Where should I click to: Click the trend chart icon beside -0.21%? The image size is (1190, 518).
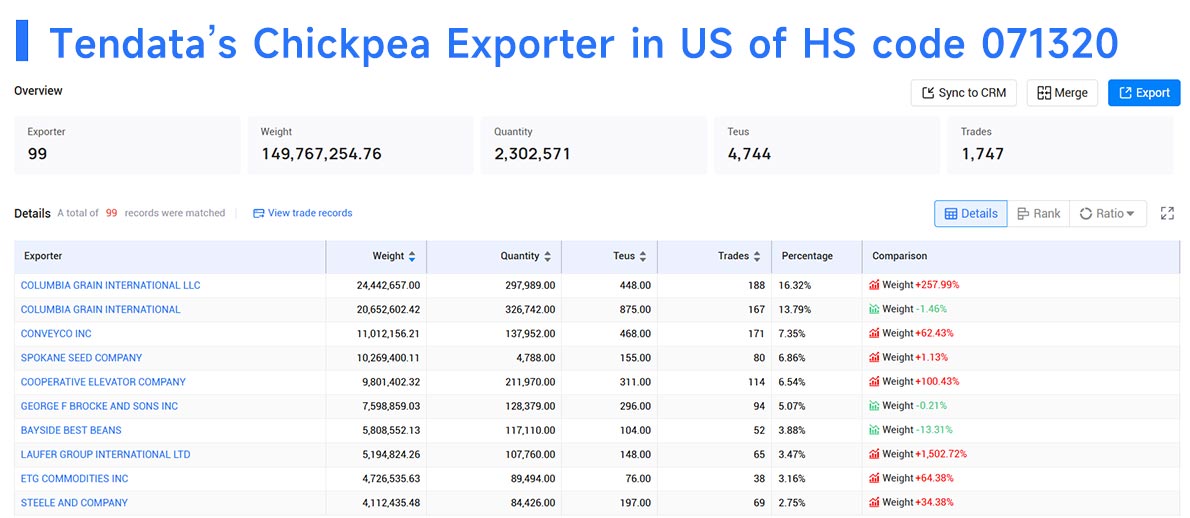[874, 406]
